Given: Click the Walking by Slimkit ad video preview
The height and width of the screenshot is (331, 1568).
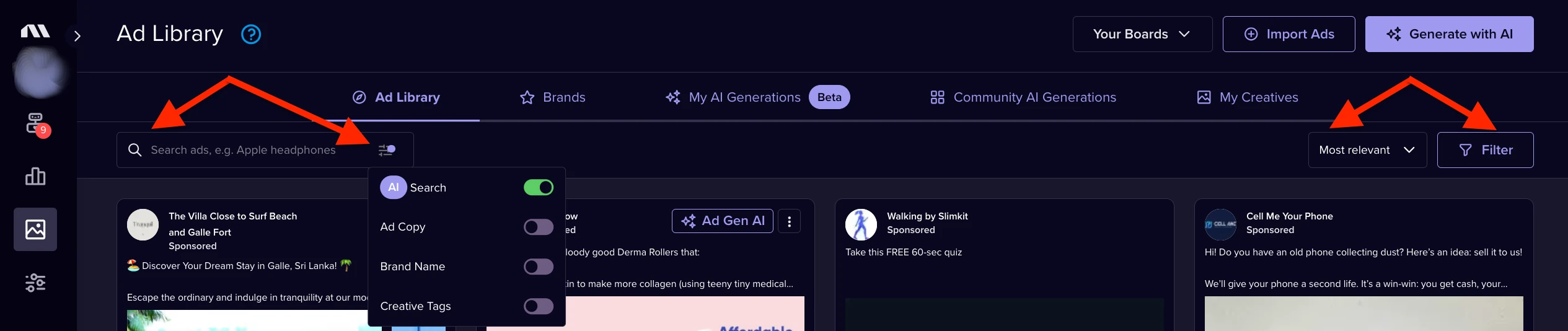Looking at the screenshot, I should [x=1005, y=314].
